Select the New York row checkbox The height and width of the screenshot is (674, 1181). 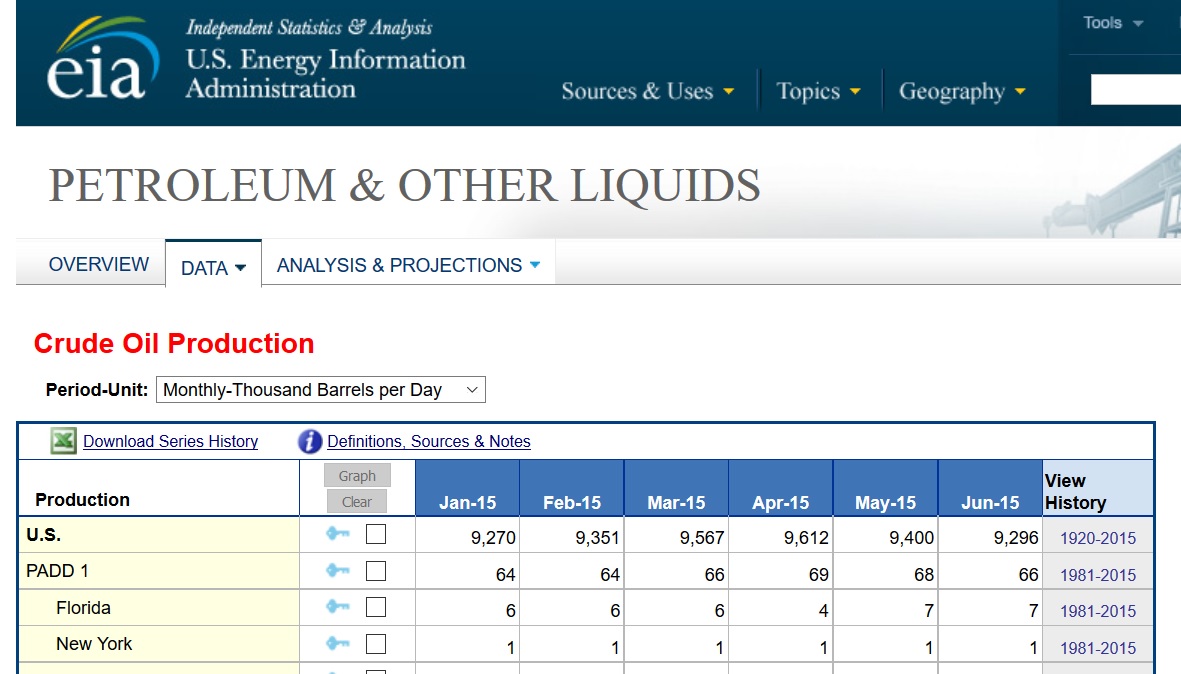point(376,644)
